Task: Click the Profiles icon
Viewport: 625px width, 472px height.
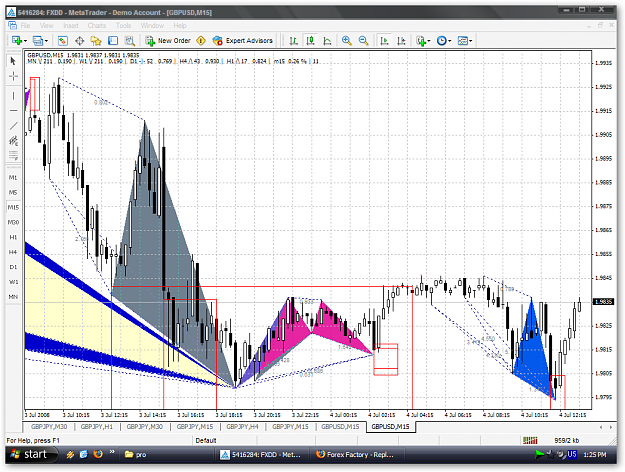Action: (x=37, y=41)
